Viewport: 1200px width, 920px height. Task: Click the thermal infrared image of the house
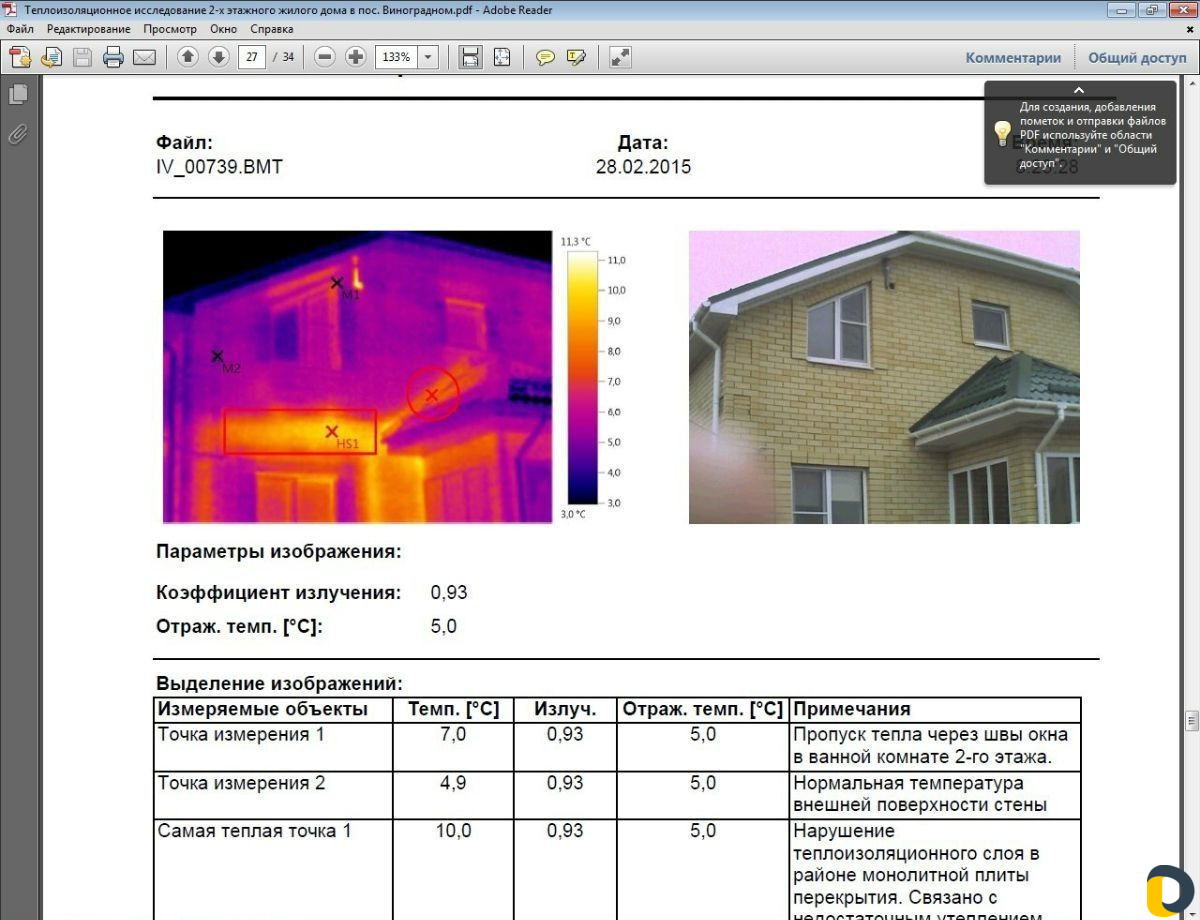point(357,377)
